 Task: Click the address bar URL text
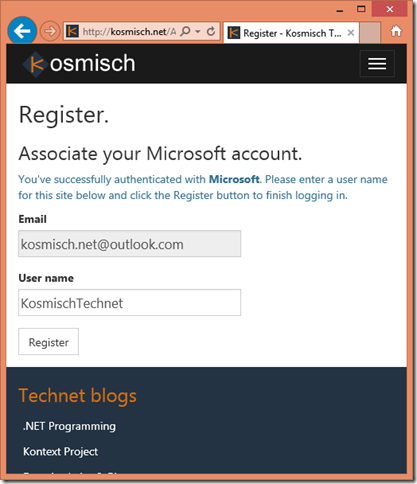tap(129, 32)
